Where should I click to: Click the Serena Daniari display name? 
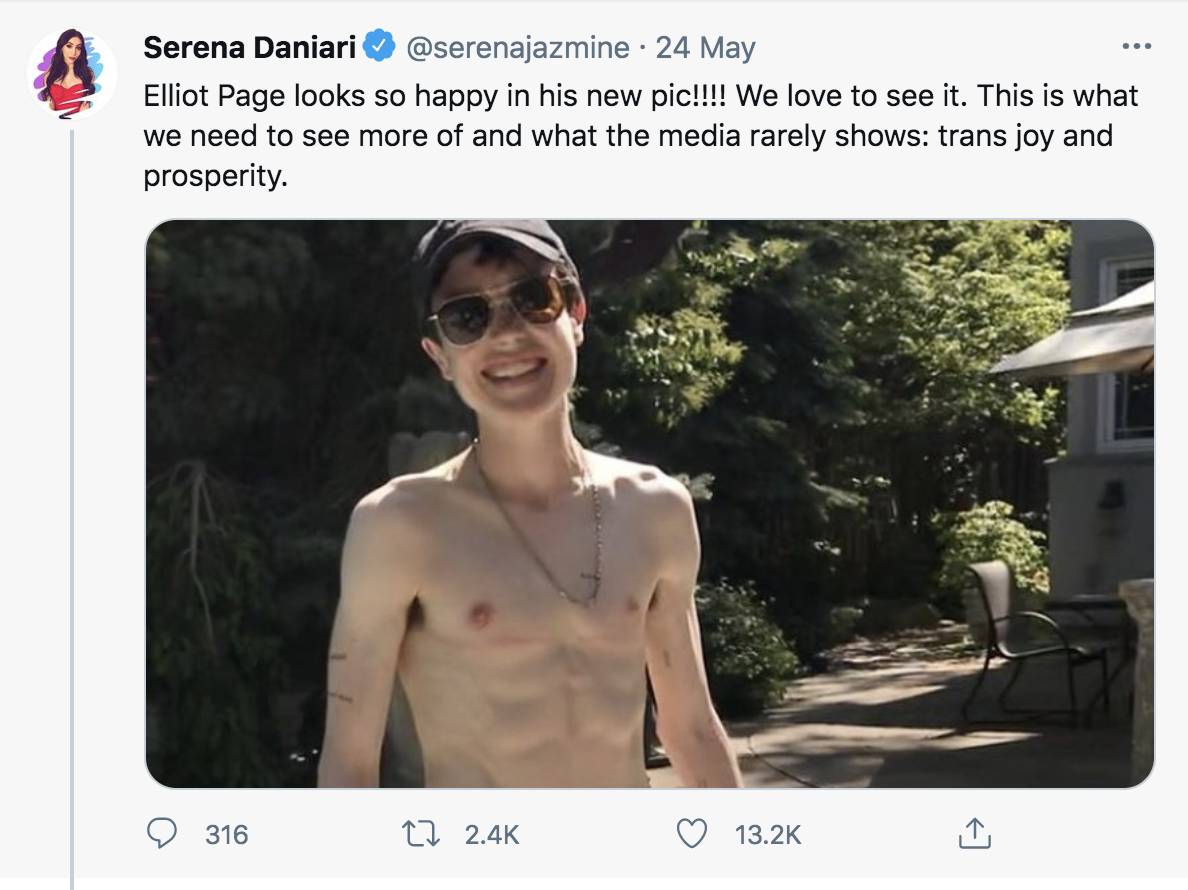(249, 47)
